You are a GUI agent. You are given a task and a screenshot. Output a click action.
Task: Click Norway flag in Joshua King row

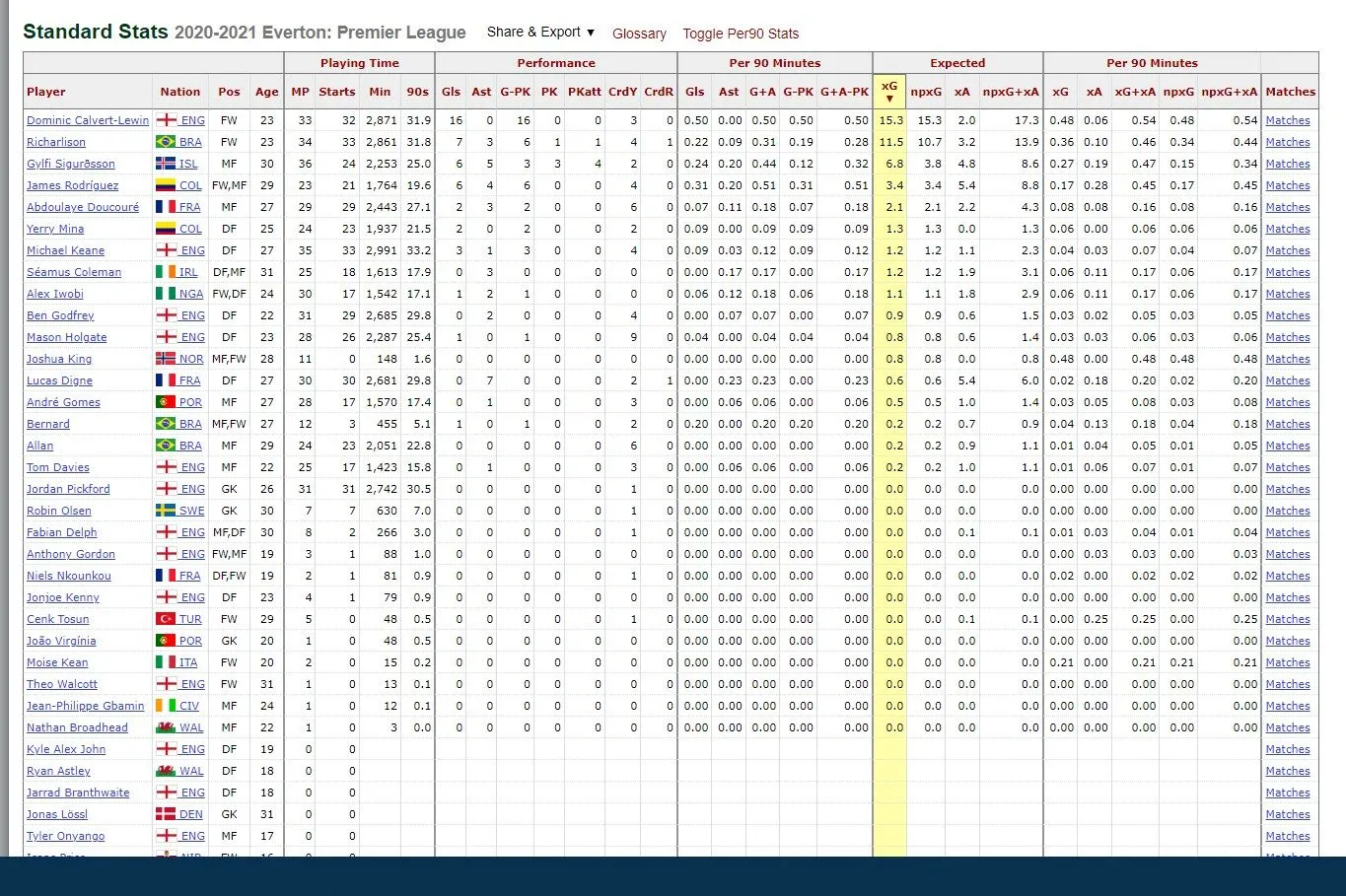point(166,359)
